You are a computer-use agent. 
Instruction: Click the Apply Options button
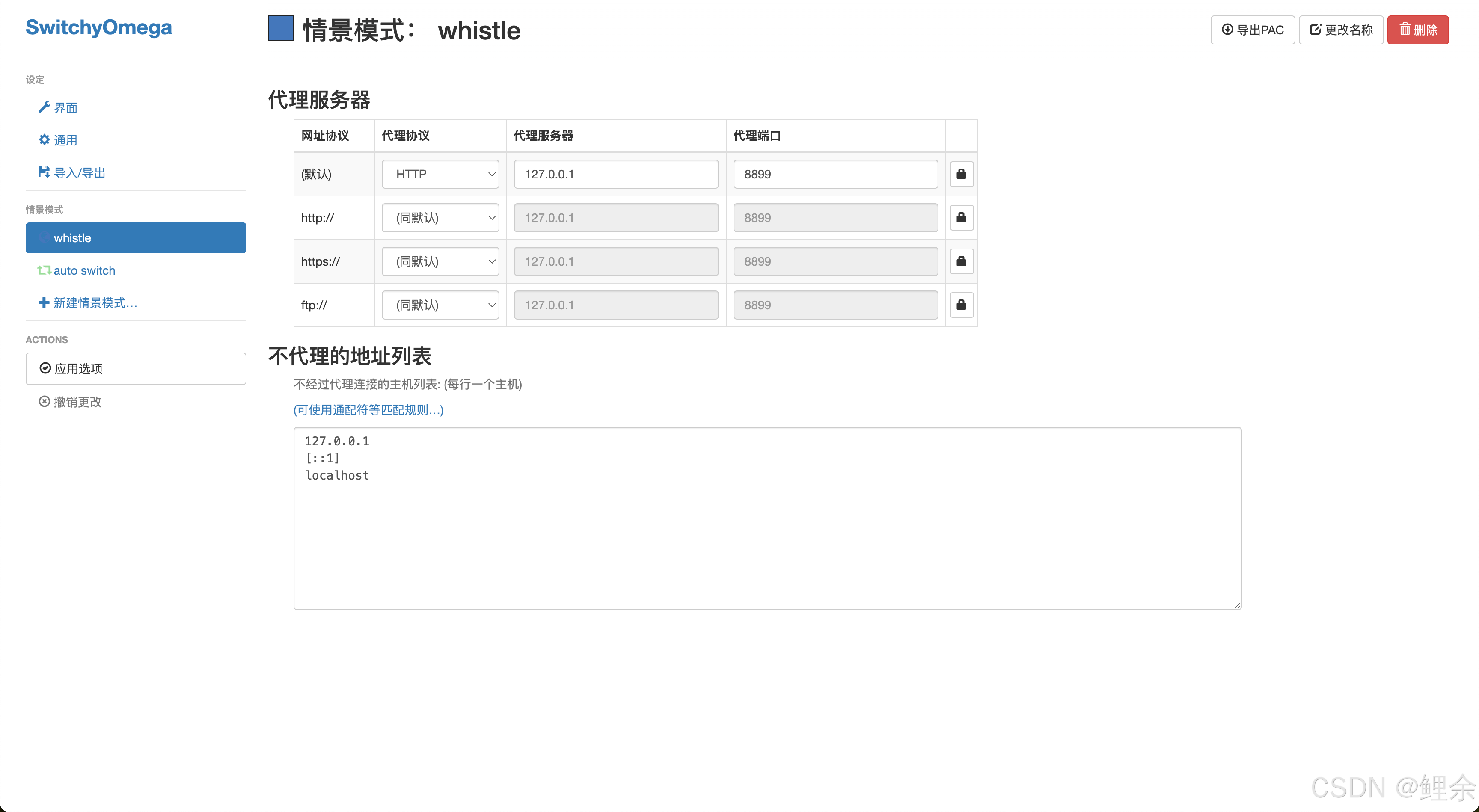(x=136, y=368)
